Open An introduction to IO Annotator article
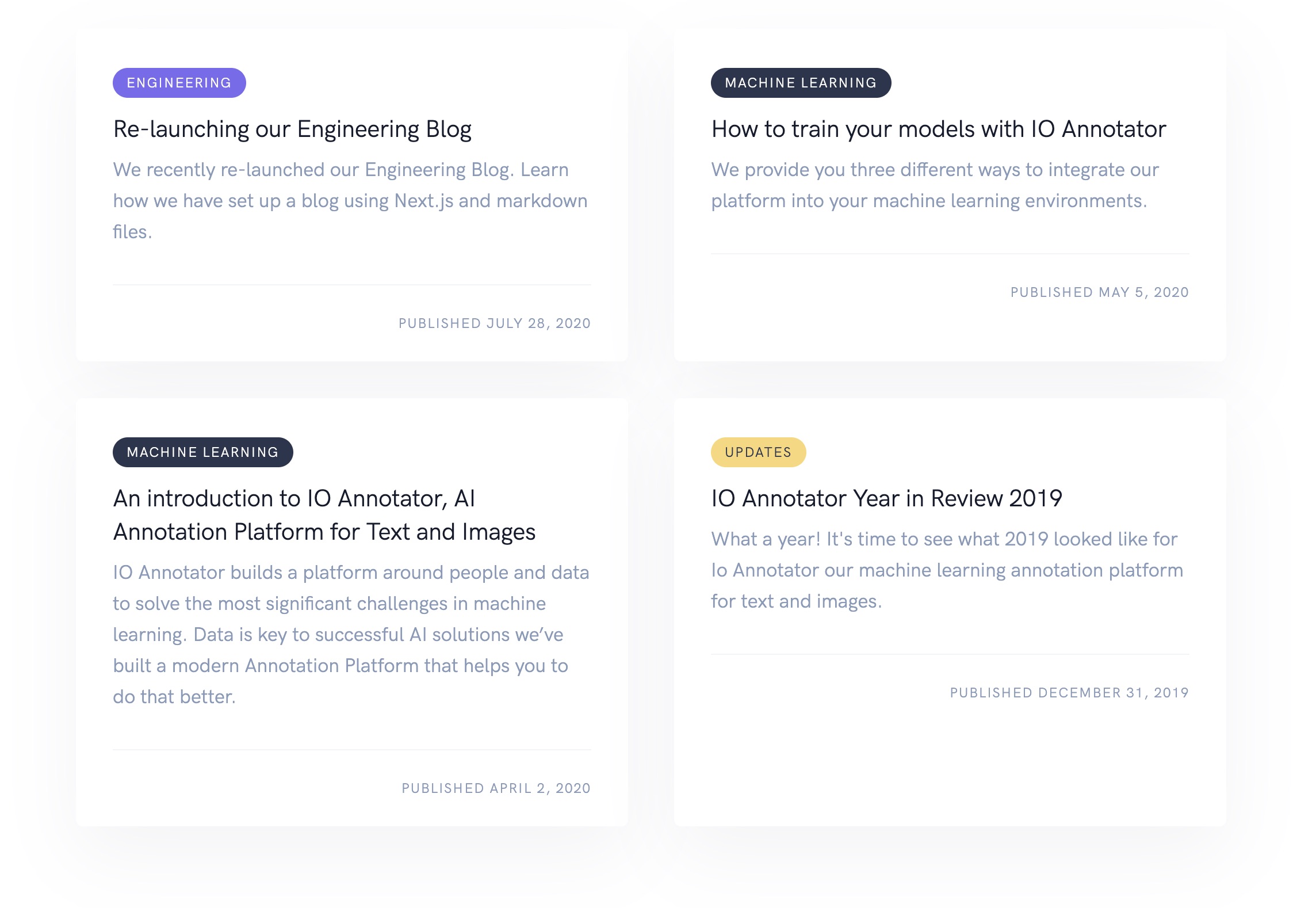 (x=324, y=515)
